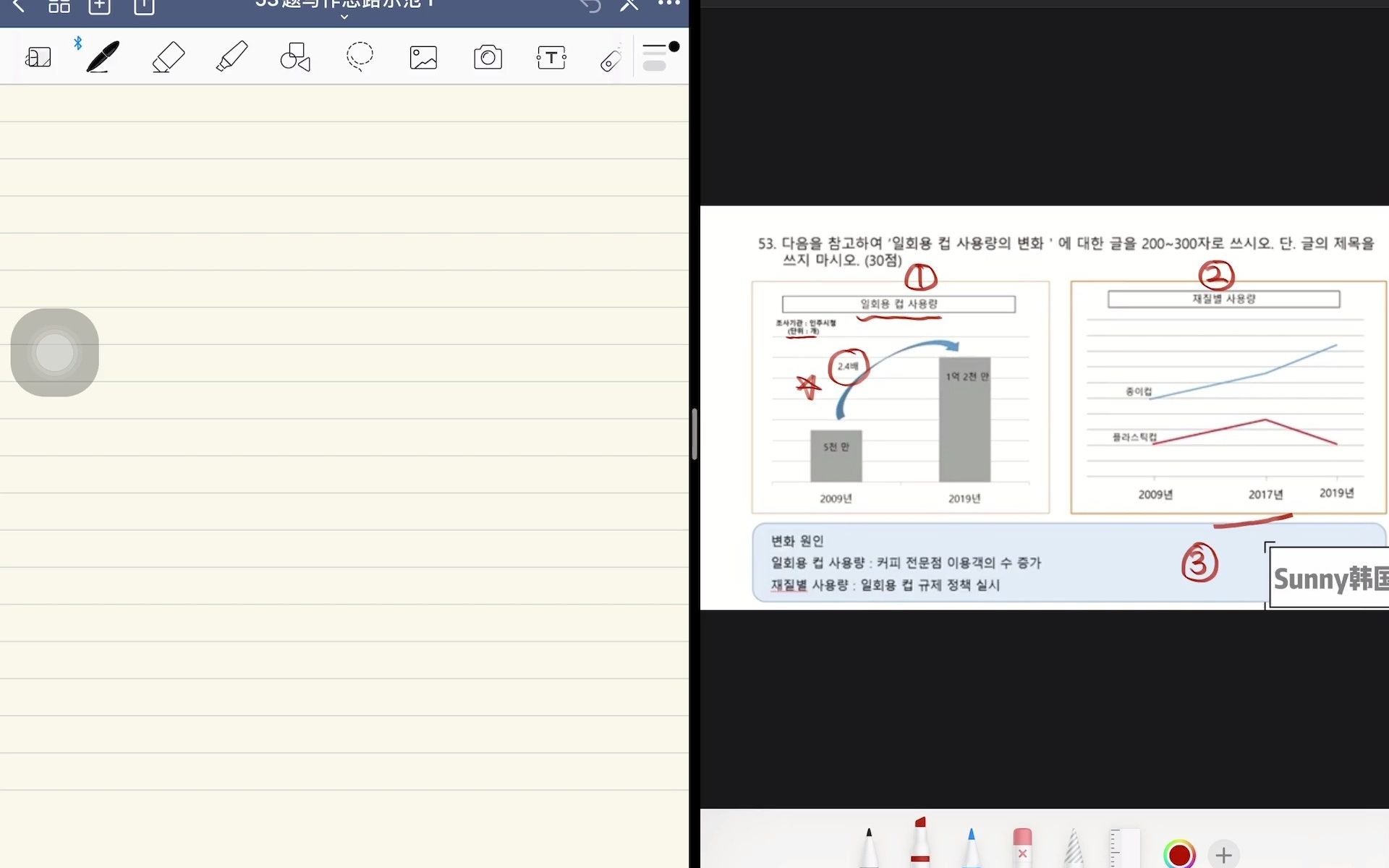Select the Highlighter tool
This screenshot has height=868, width=1389.
tap(231, 56)
